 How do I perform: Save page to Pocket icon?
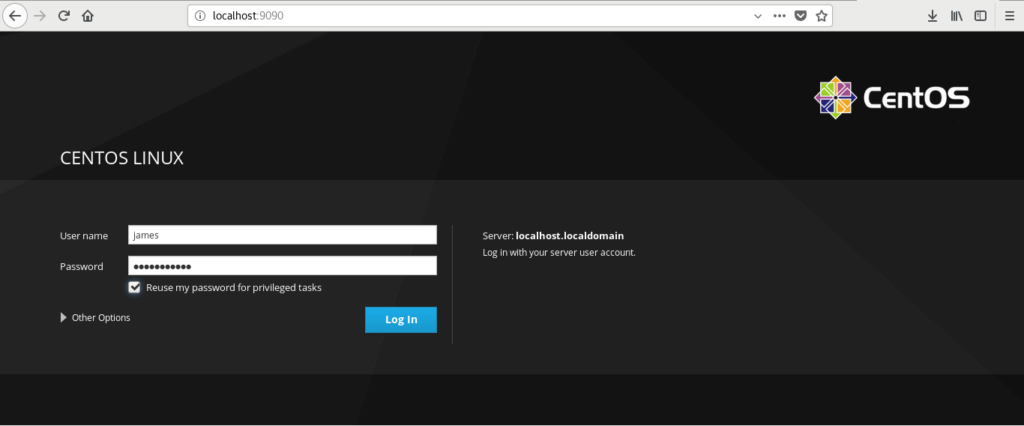click(800, 16)
